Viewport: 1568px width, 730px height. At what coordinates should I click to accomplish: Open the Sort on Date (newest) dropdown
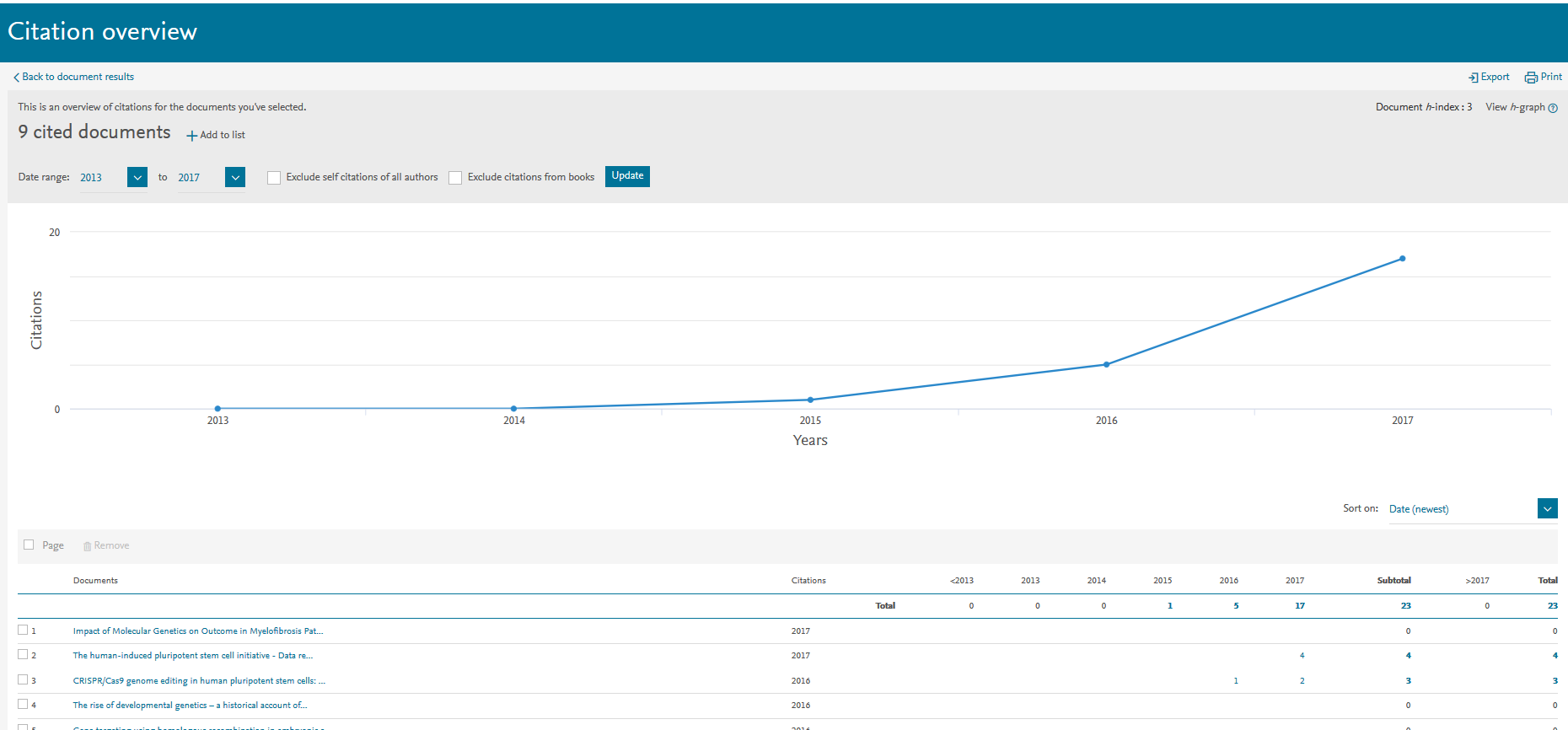[1547, 508]
